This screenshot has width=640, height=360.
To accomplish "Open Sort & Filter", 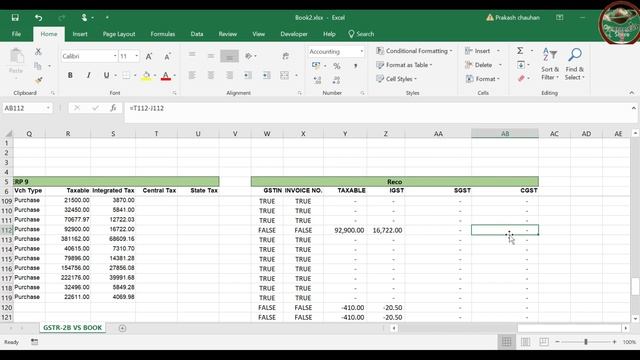I will (550, 64).
